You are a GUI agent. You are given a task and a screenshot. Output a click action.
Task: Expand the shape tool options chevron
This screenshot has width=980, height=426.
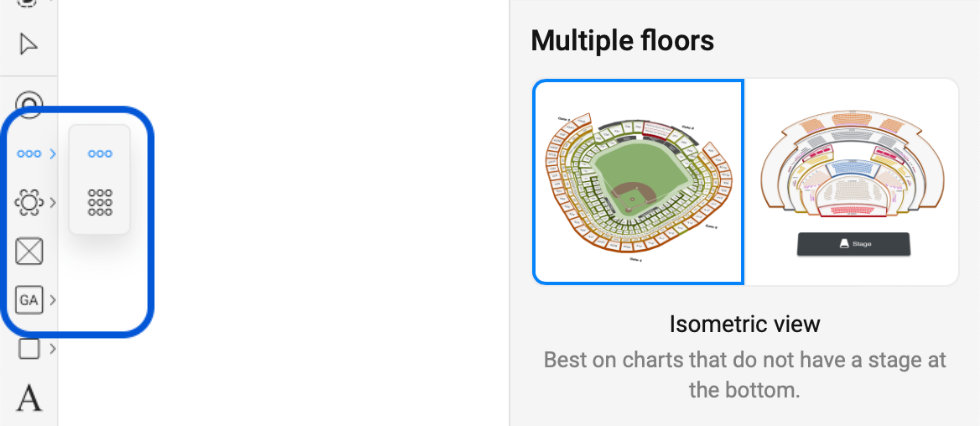point(52,349)
